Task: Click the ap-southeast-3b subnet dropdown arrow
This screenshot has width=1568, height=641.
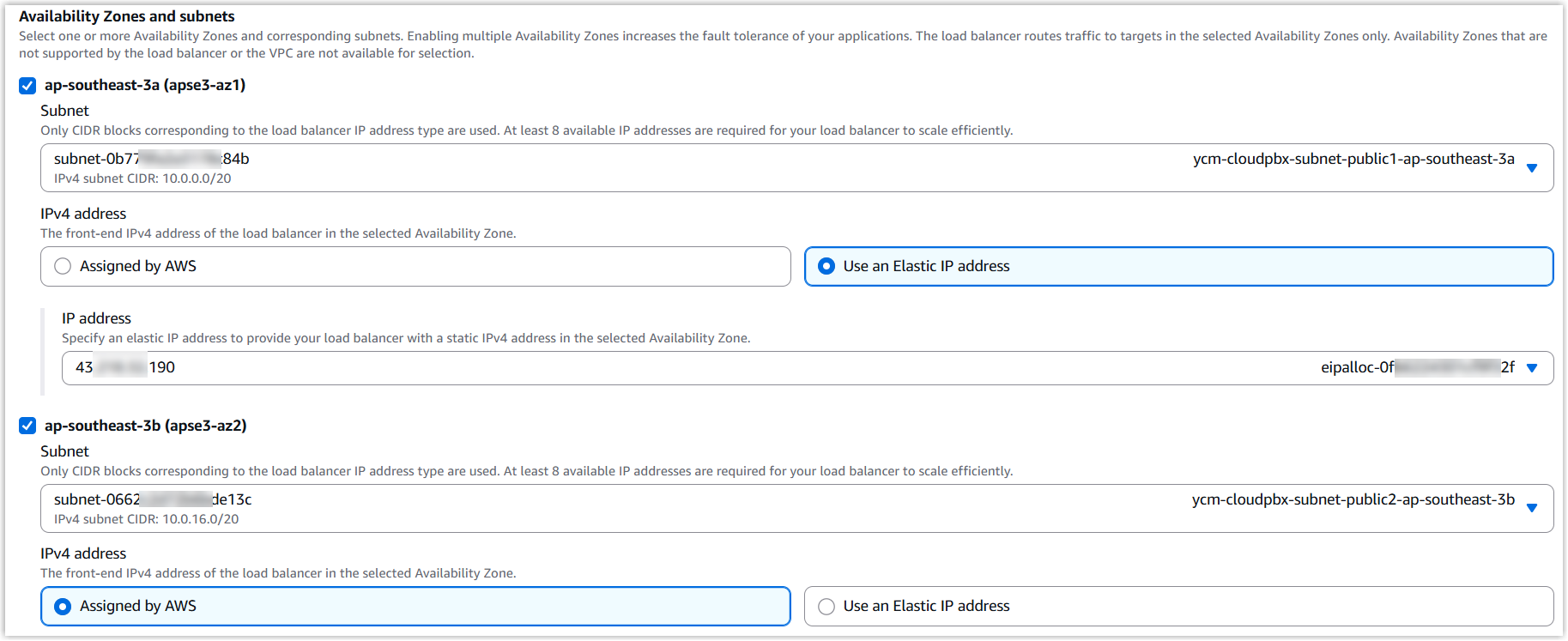Action: point(1532,508)
